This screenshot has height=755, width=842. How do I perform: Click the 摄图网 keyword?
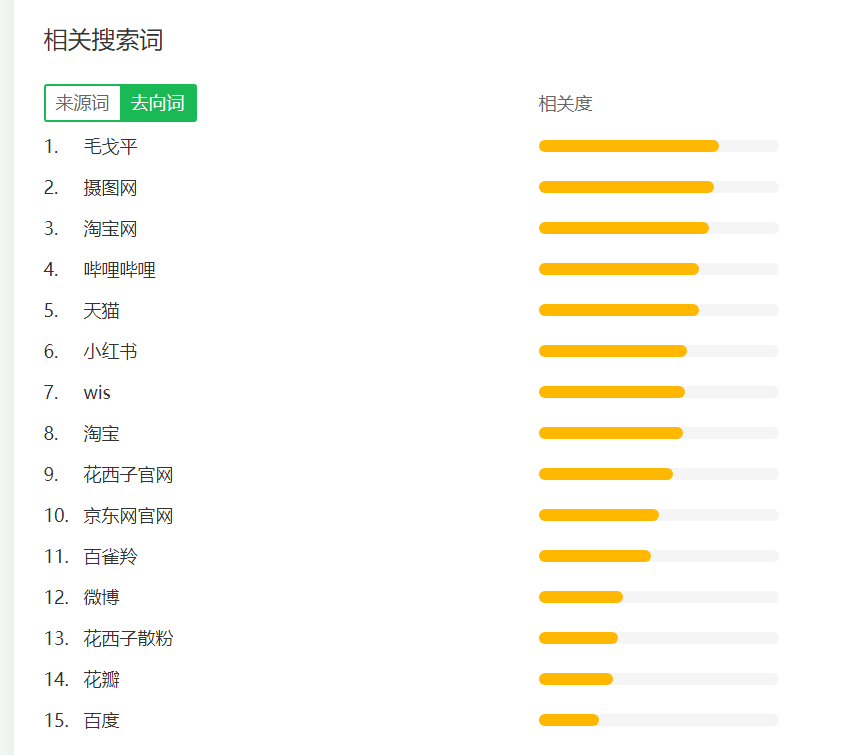point(111,188)
